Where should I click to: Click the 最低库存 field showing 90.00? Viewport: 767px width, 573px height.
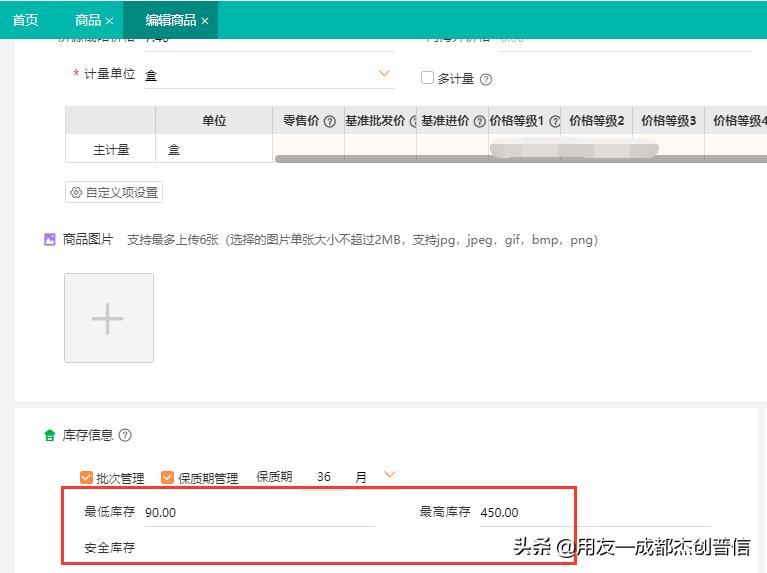260,512
